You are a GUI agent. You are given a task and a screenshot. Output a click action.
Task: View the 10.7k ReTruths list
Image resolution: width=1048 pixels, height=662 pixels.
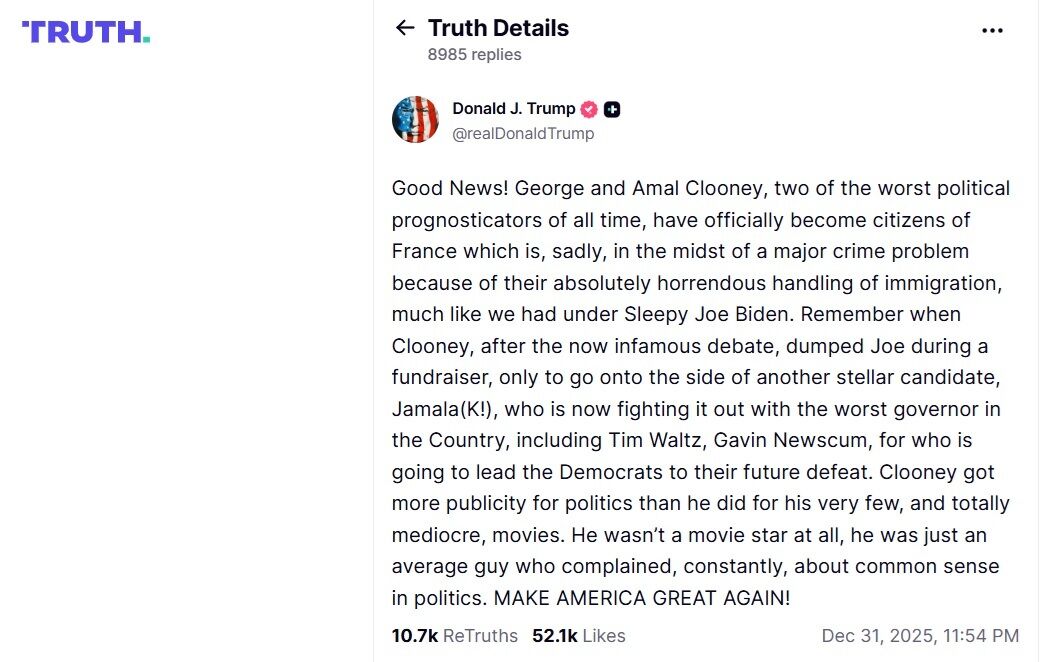(x=454, y=635)
